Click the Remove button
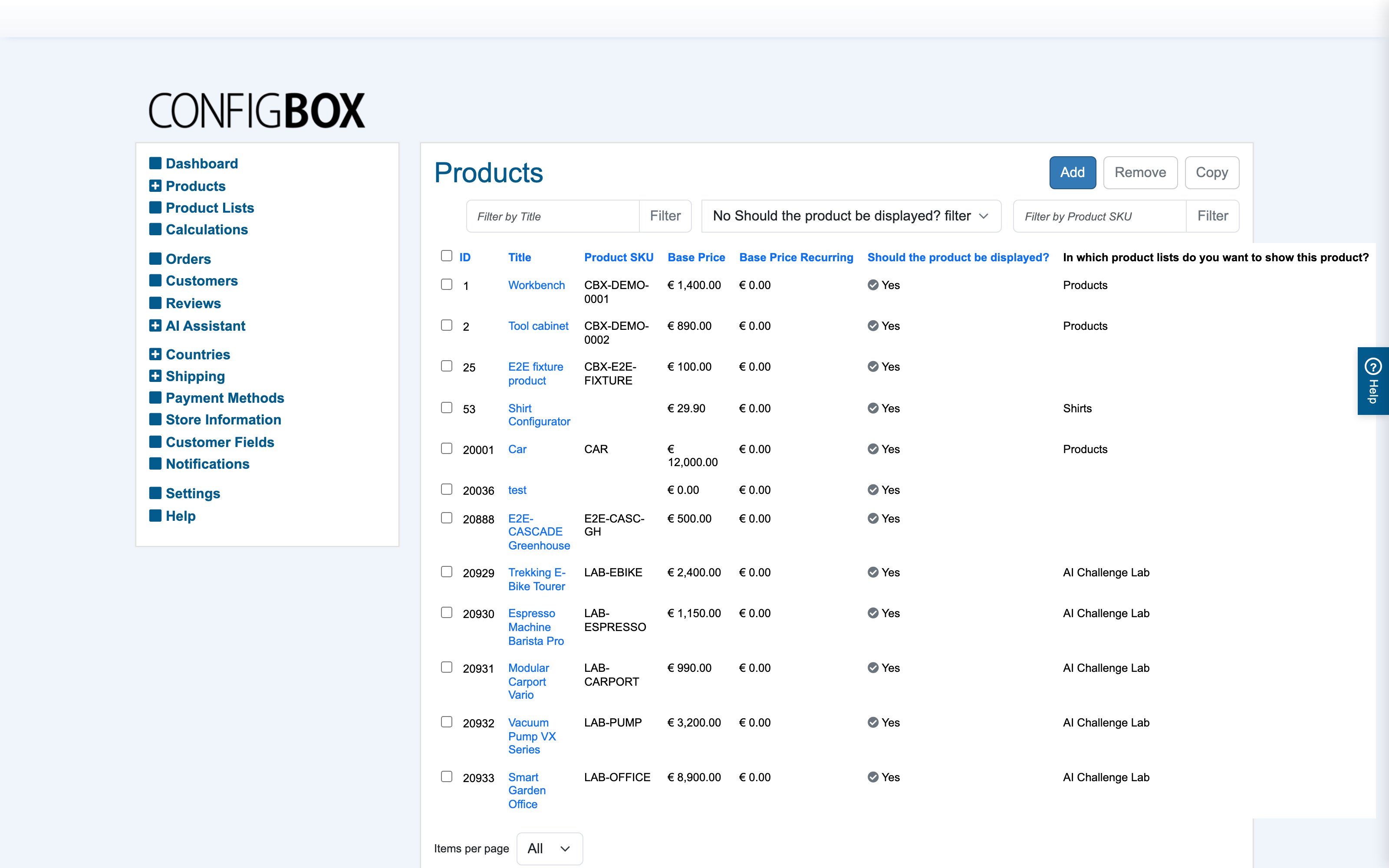The image size is (1389, 868). pyautogui.click(x=1140, y=172)
